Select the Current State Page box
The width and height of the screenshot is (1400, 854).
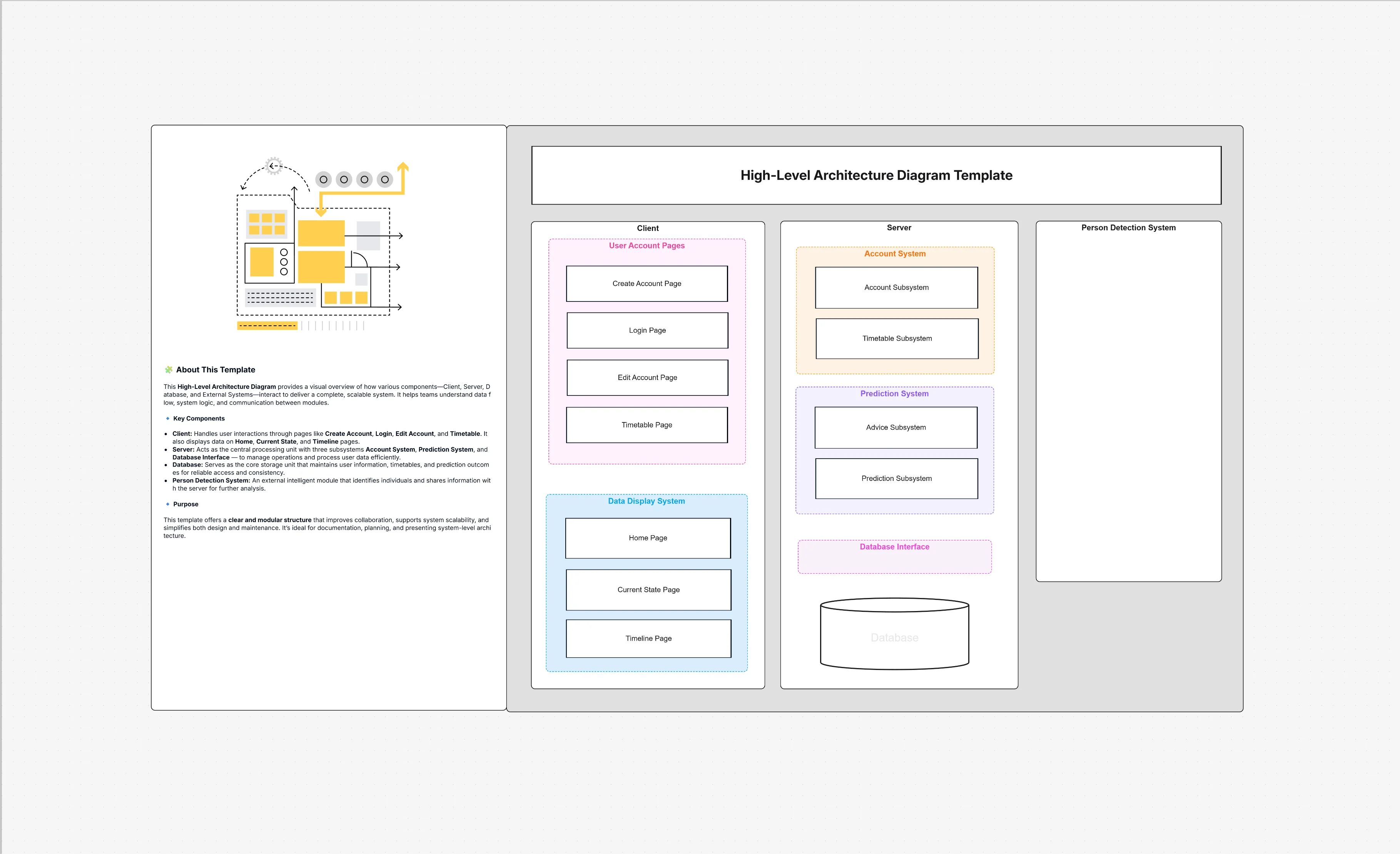click(x=648, y=589)
